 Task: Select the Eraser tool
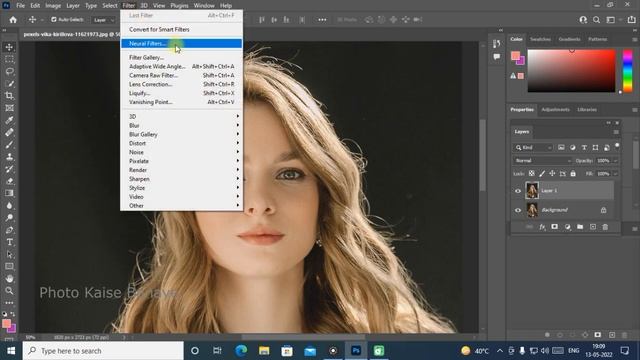click(9, 181)
